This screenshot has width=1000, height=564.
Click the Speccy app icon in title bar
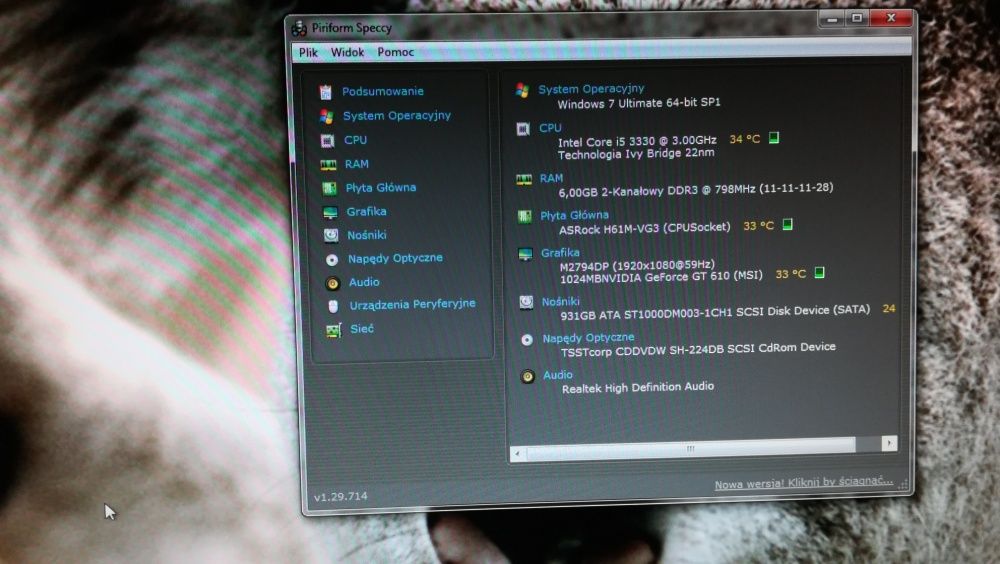[298, 29]
